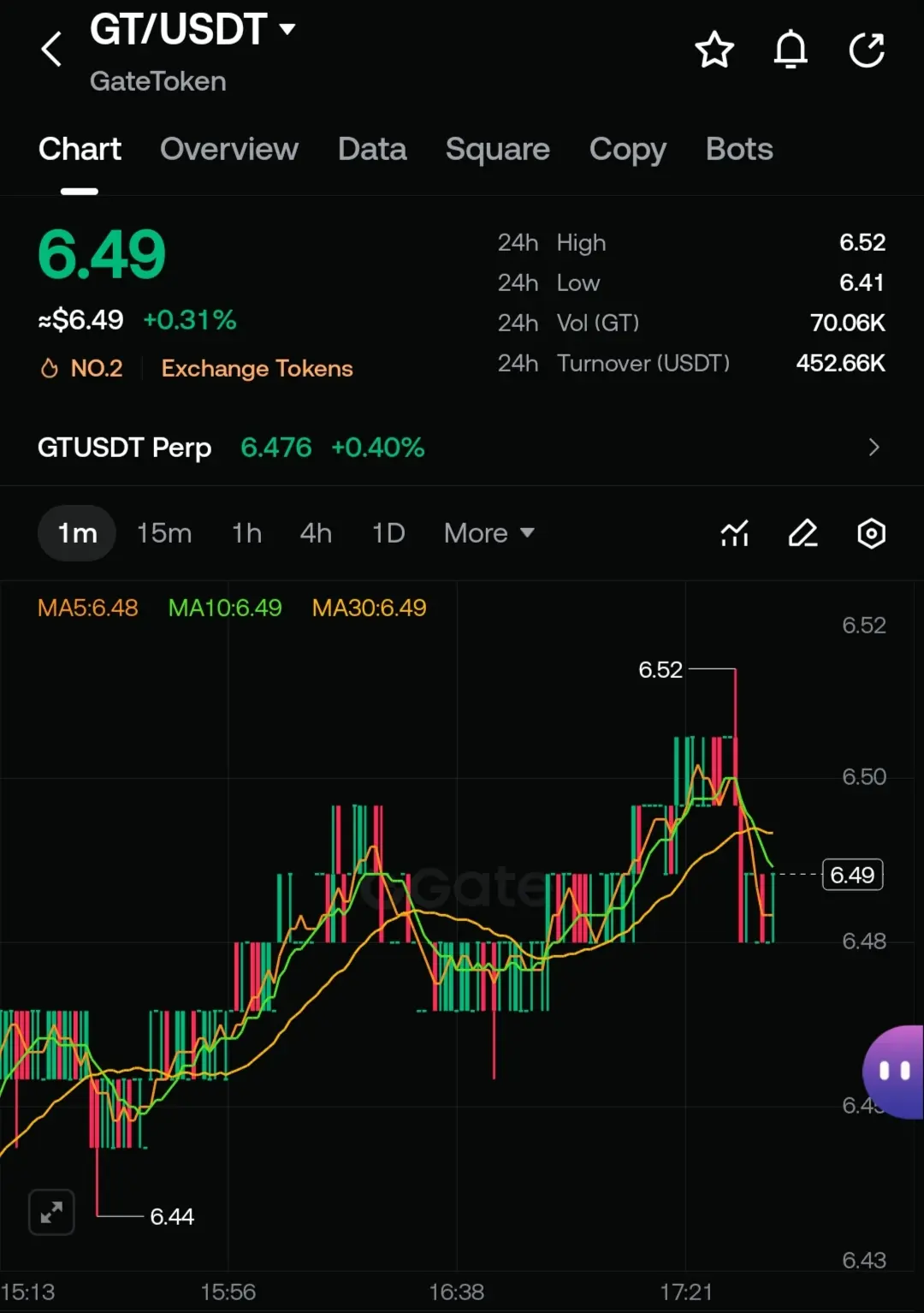Tap the 6.52 high marker on chart
924x1313 pixels.
(660, 669)
